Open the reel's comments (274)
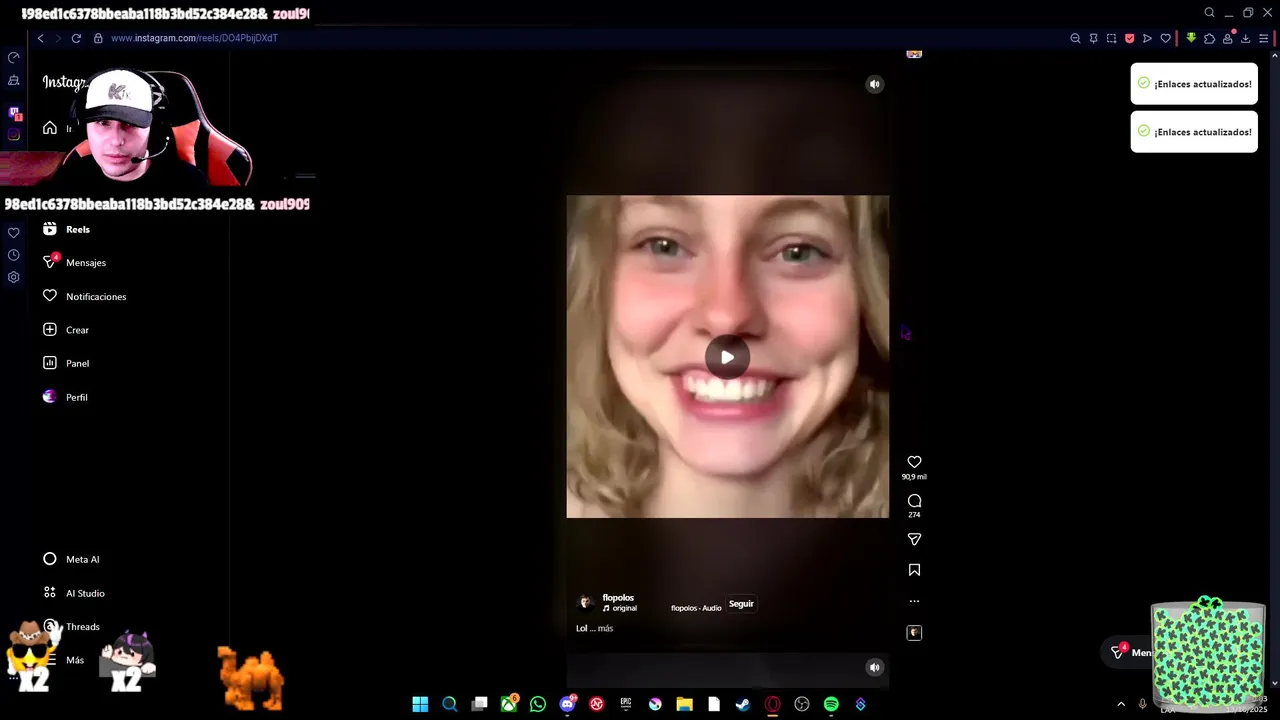 (x=914, y=501)
